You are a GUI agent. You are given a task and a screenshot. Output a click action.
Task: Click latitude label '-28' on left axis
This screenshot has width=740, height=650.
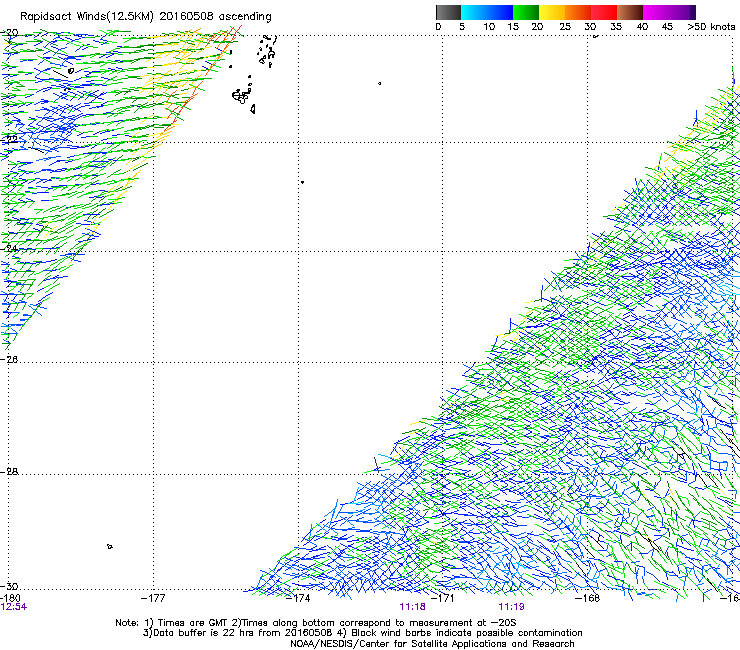click(x=9, y=472)
